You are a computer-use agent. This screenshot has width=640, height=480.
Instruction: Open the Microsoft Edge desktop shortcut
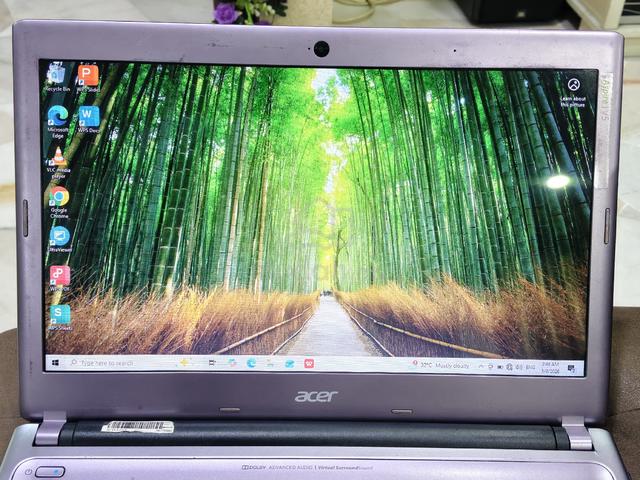(x=58, y=122)
